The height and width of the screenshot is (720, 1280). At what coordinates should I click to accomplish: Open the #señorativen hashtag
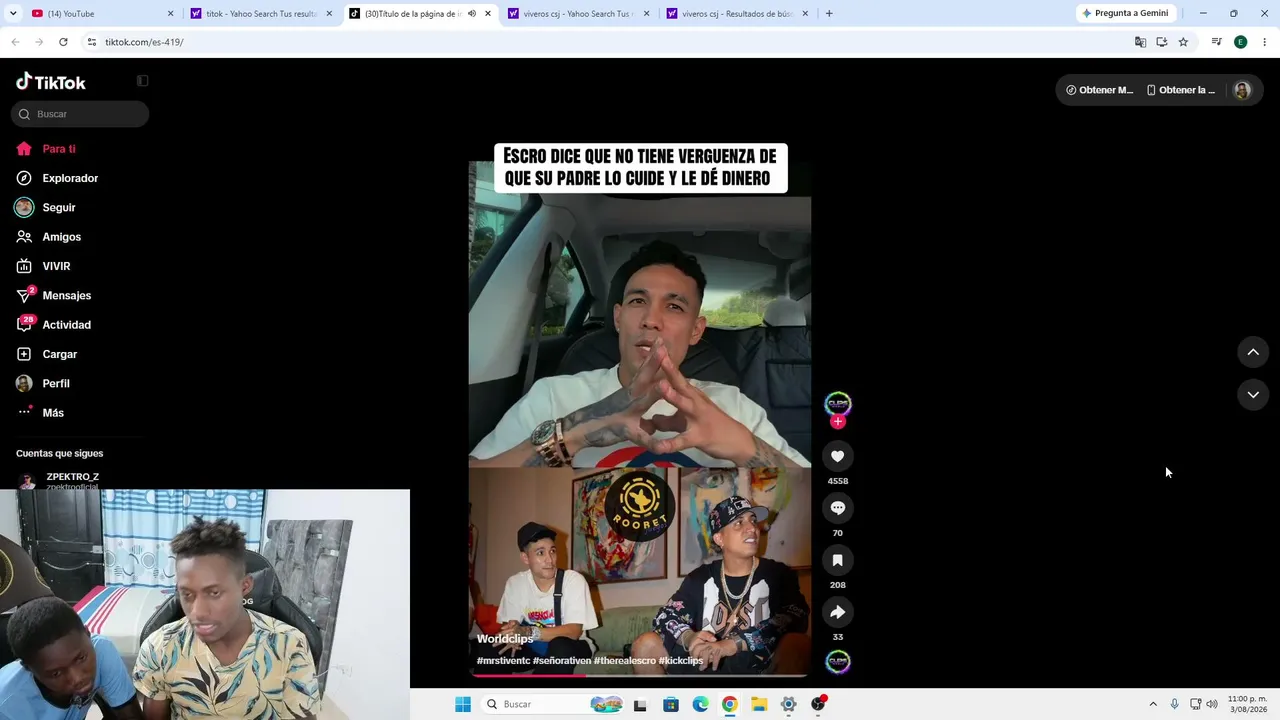pyautogui.click(x=561, y=661)
